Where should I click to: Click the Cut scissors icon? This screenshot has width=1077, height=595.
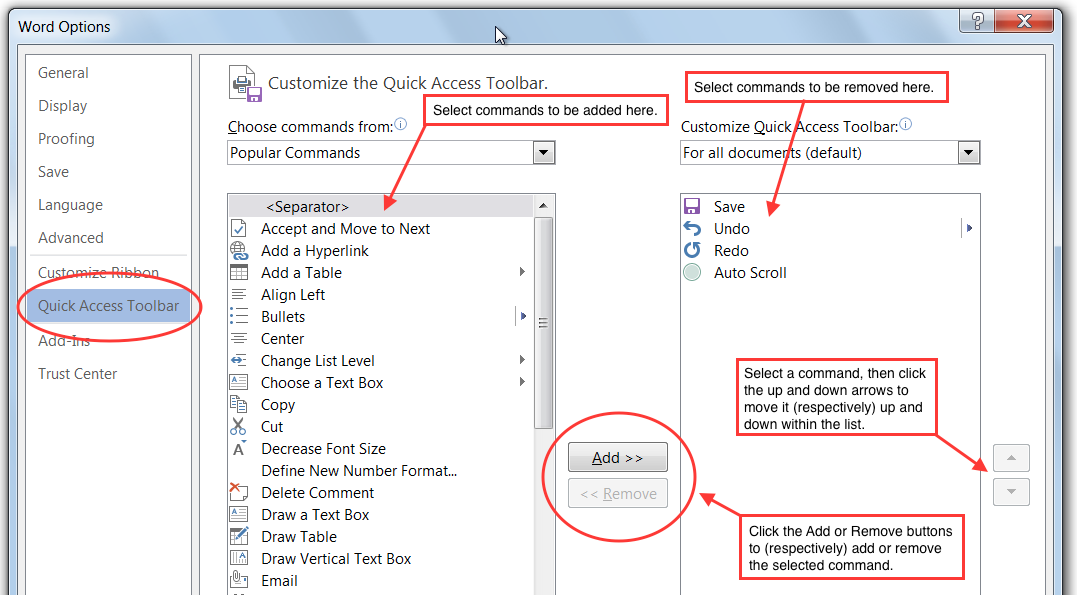238,426
